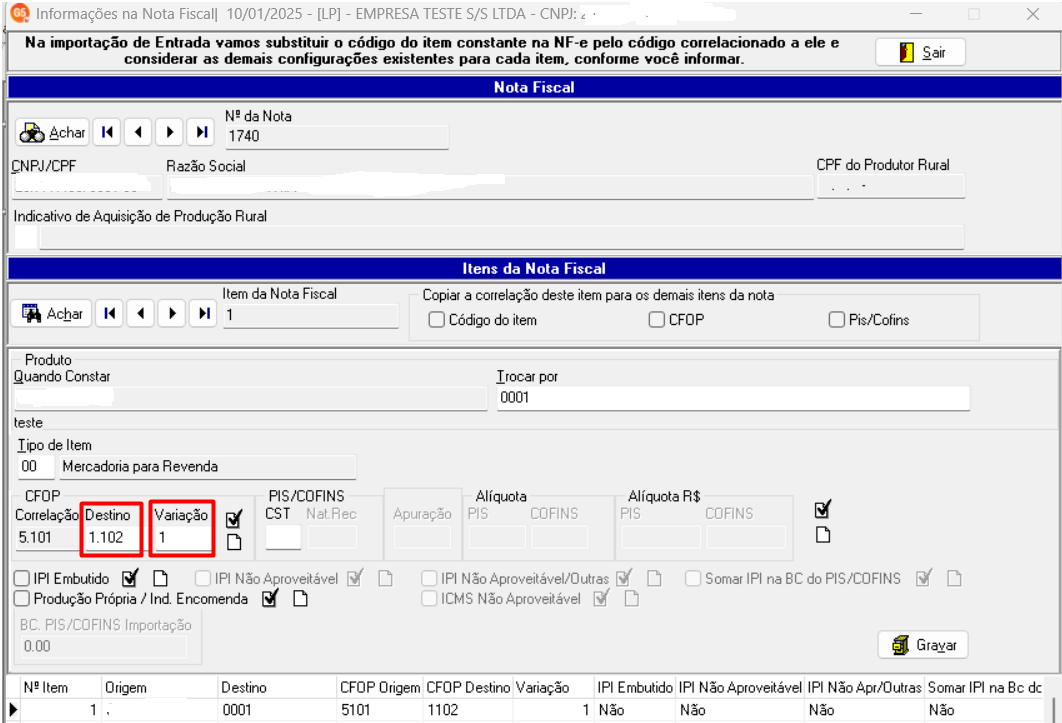Click grid cell 1102 under CFOP Destino
Image resolution: width=1062 pixels, height=723 pixels.
coord(468,710)
